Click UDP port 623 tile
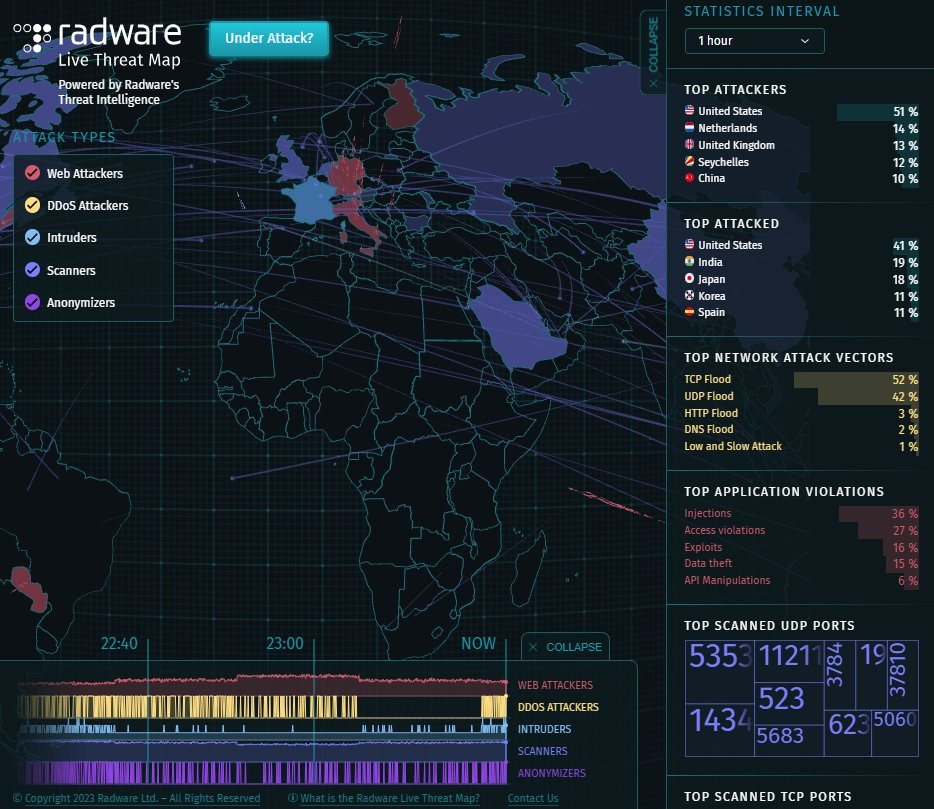Viewport: 934px width, 809px height. coord(848,733)
